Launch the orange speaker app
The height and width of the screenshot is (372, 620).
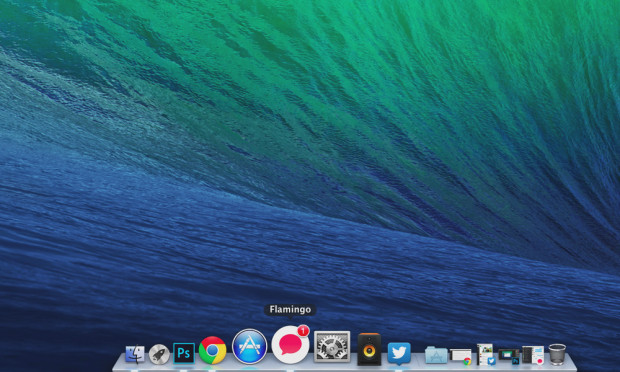(369, 349)
